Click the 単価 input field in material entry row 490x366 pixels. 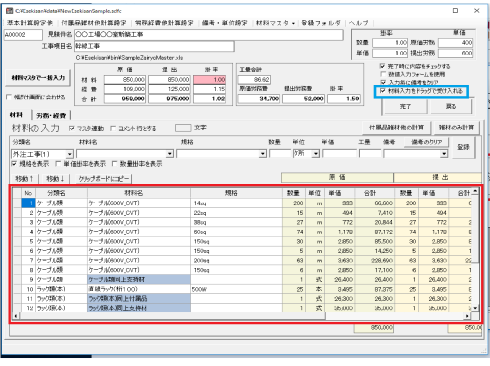pyautogui.click(x=339, y=154)
